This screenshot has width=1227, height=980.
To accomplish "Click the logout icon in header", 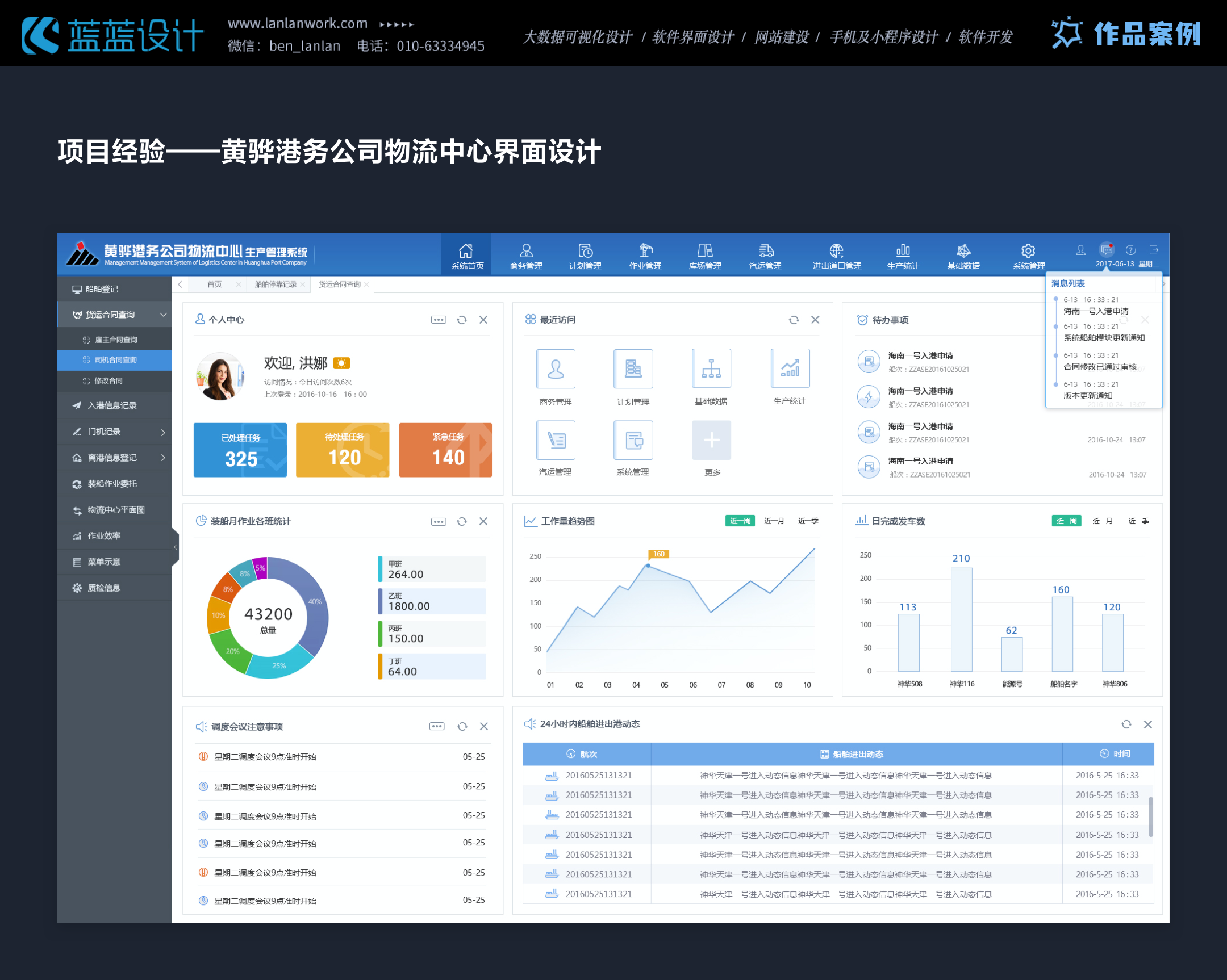I will point(1154,250).
